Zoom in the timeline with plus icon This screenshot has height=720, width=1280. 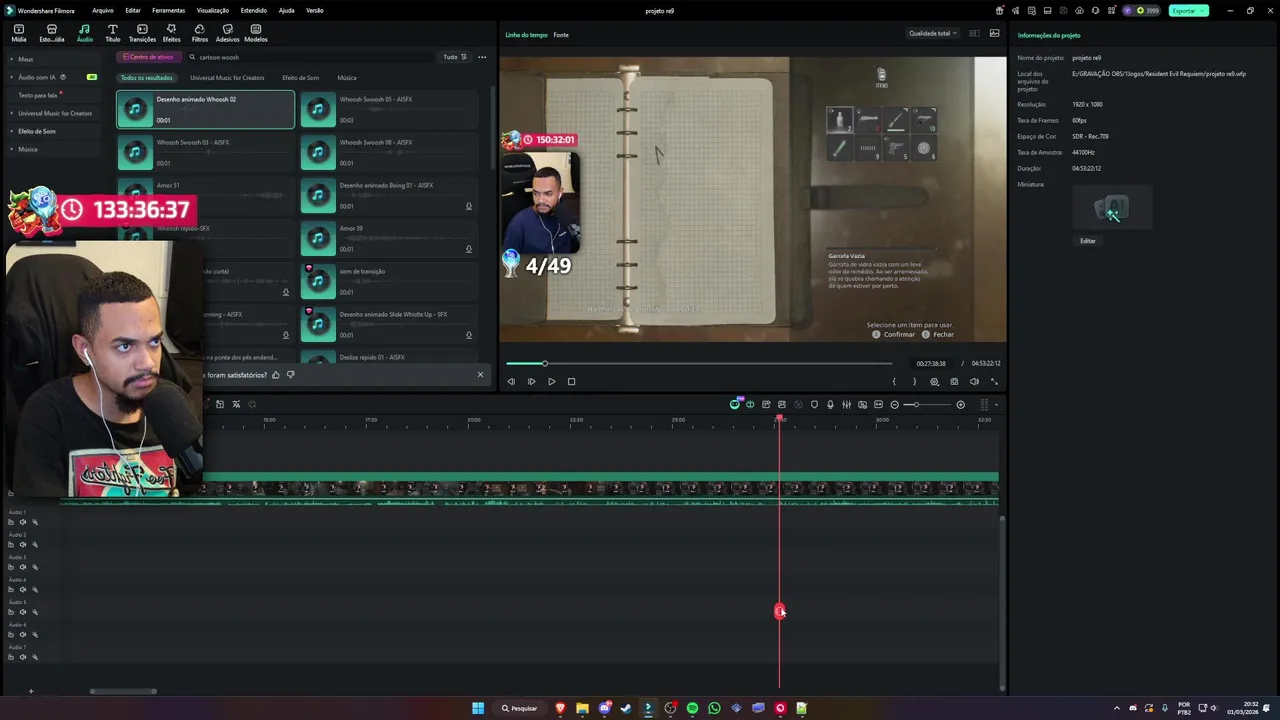[x=961, y=405]
